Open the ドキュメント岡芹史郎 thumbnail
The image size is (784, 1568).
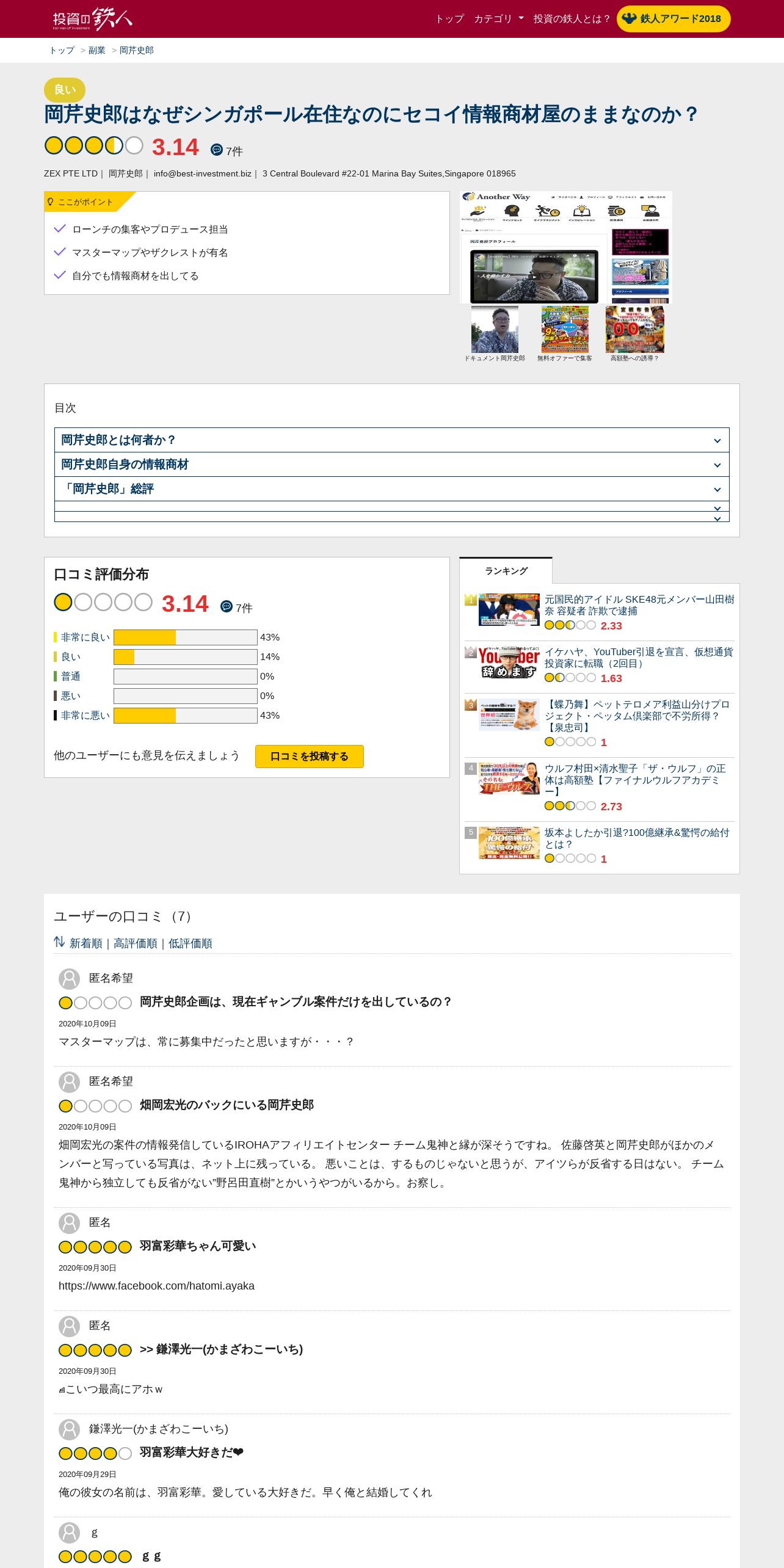[x=495, y=330]
